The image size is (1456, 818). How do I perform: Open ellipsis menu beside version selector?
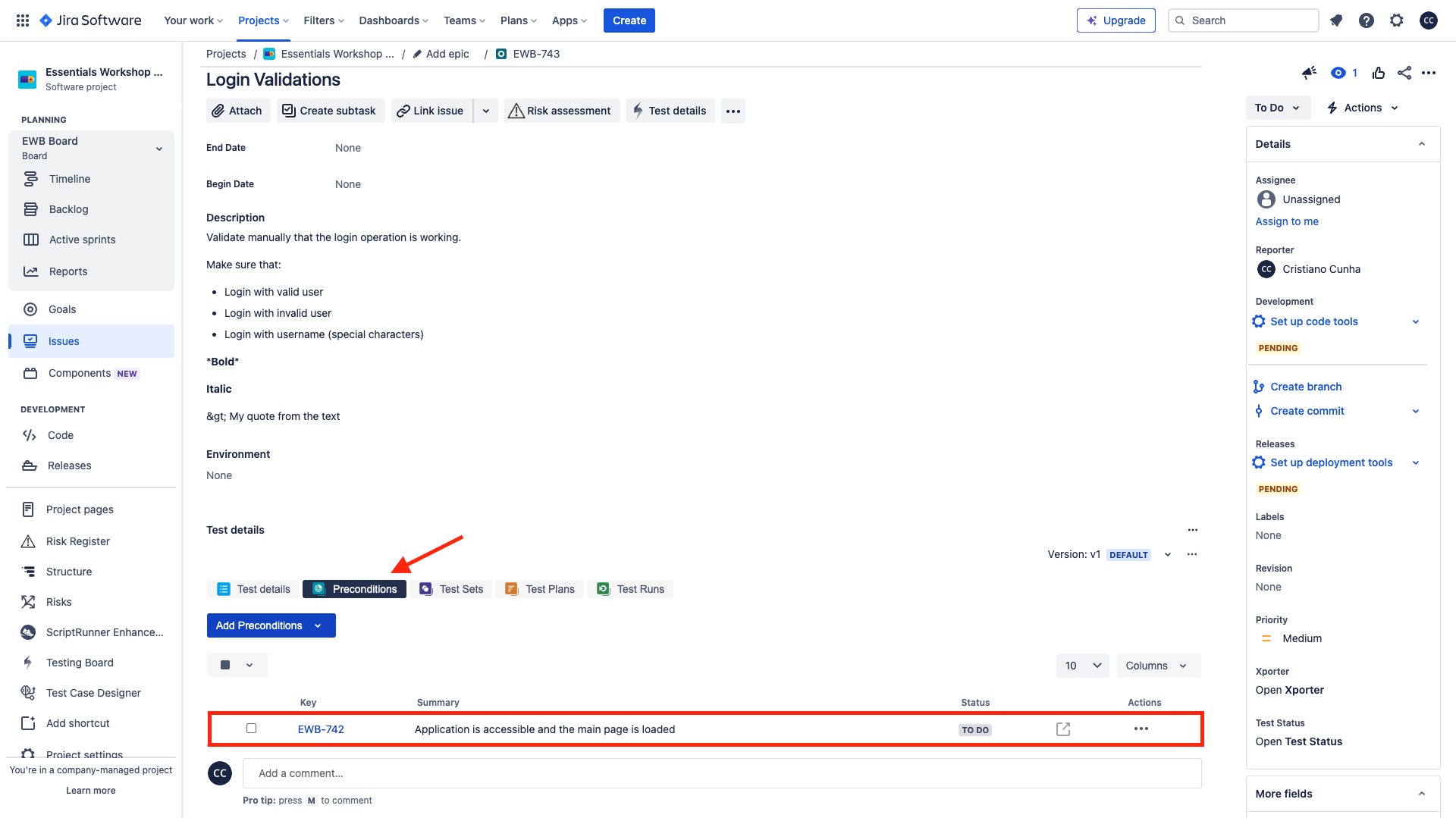(x=1192, y=554)
